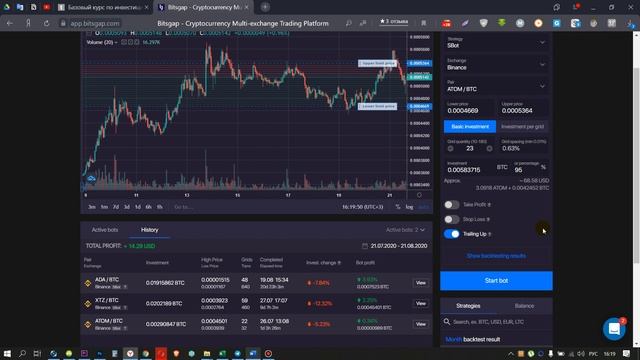Viewport: 640px width, 360px height.
Task: Click Binance logo in XTZ / BTC row
Action: click(88, 303)
